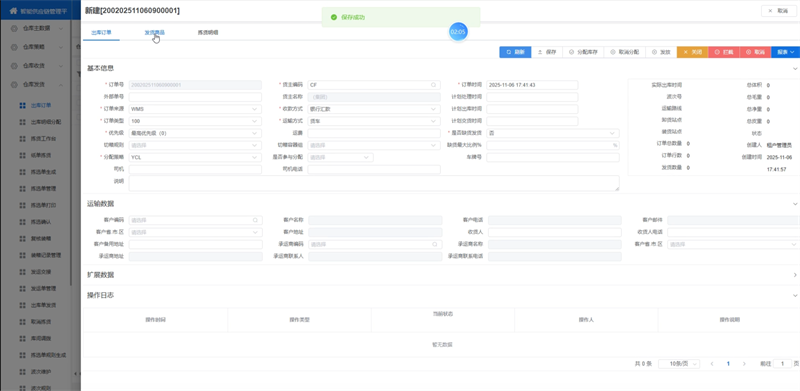Viewport: 800px width, 391px height.
Task: Click the red 取消 toolbar button
Action: pos(756,52)
